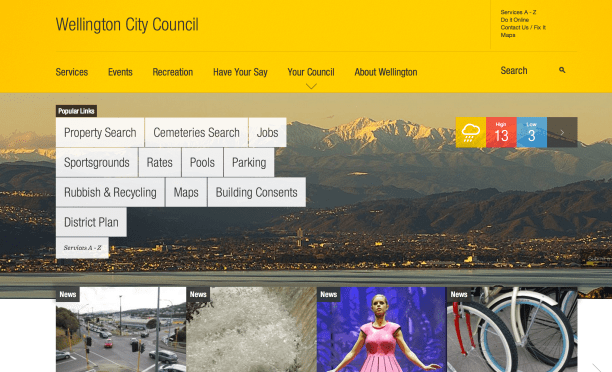This screenshot has height=372, width=612.
Task: Click the Wellington City Council title
Action: (x=127, y=25)
